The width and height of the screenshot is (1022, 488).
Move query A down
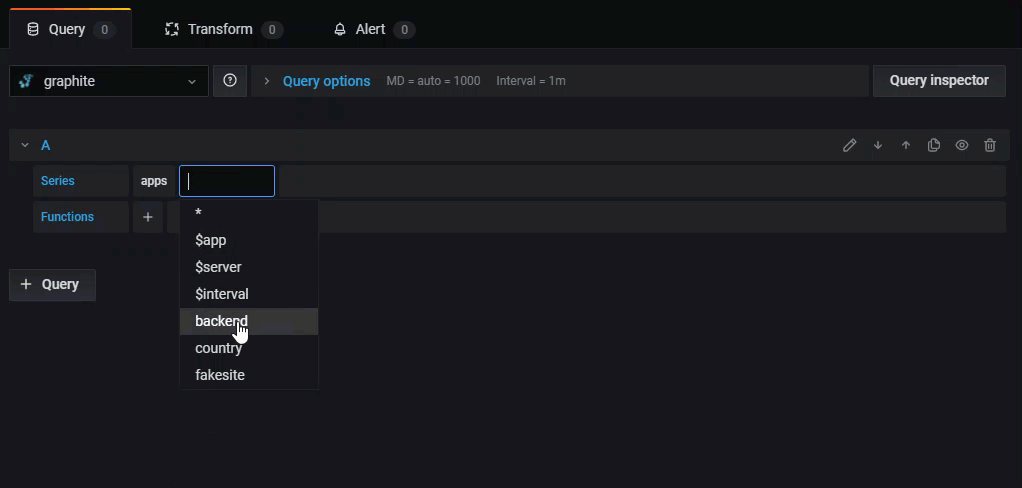pyautogui.click(x=878, y=145)
